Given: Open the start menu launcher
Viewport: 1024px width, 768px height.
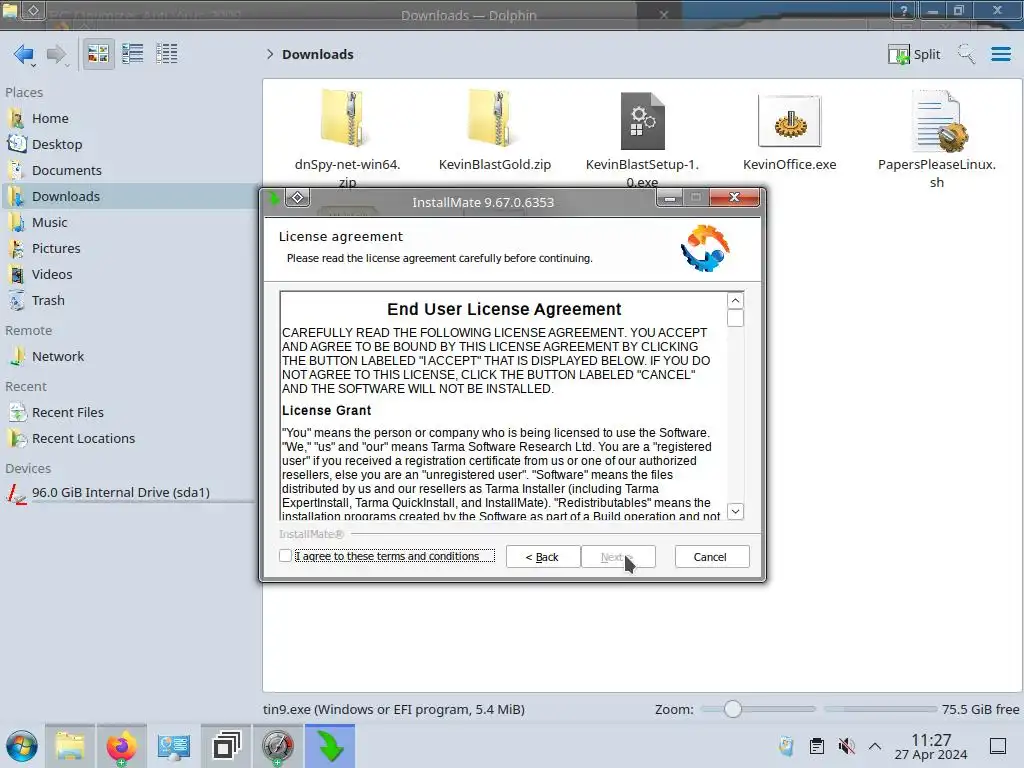Looking at the screenshot, I should [x=22, y=746].
